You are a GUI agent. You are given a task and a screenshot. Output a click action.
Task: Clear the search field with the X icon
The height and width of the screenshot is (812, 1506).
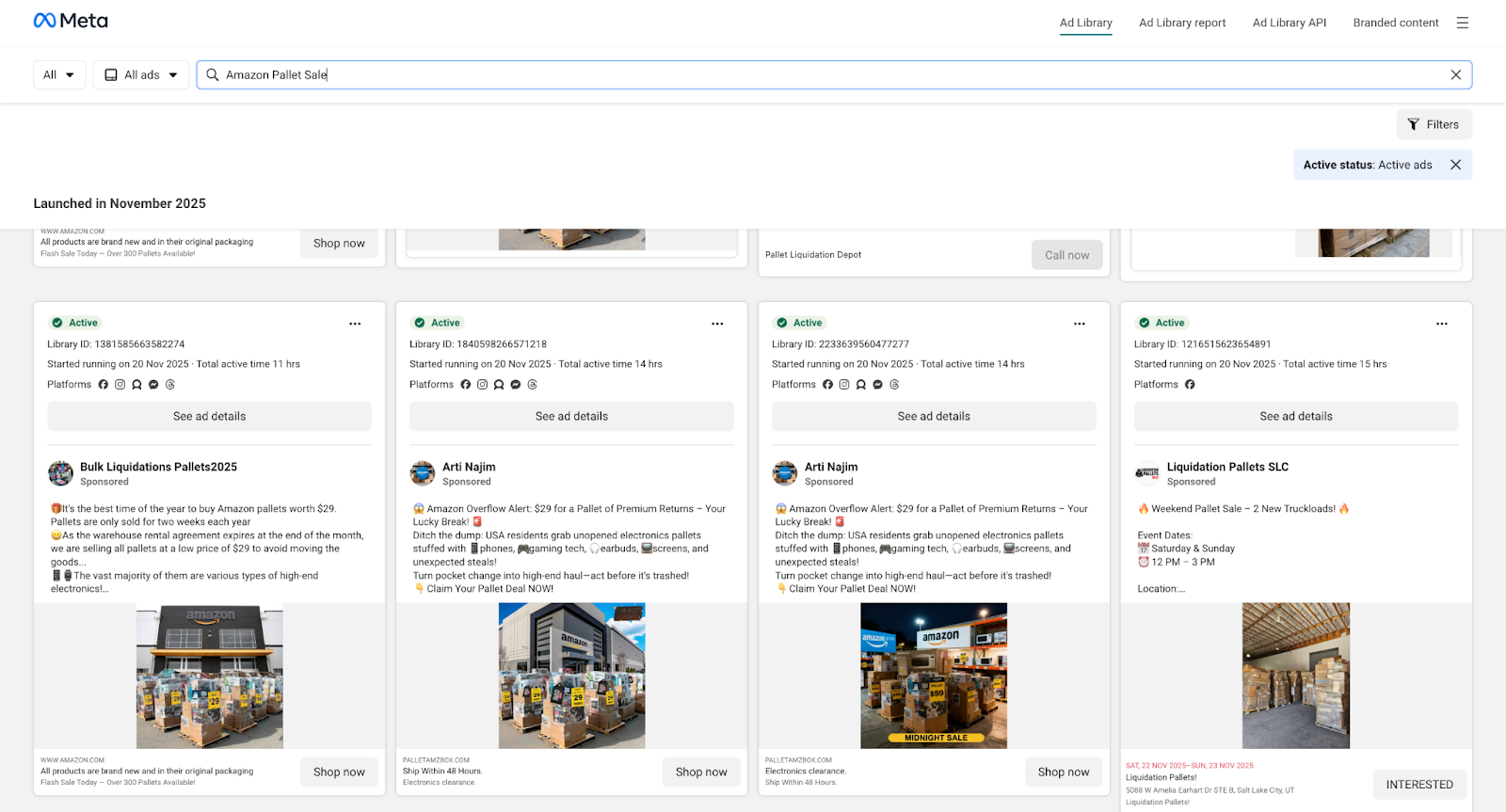pyautogui.click(x=1455, y=75)
